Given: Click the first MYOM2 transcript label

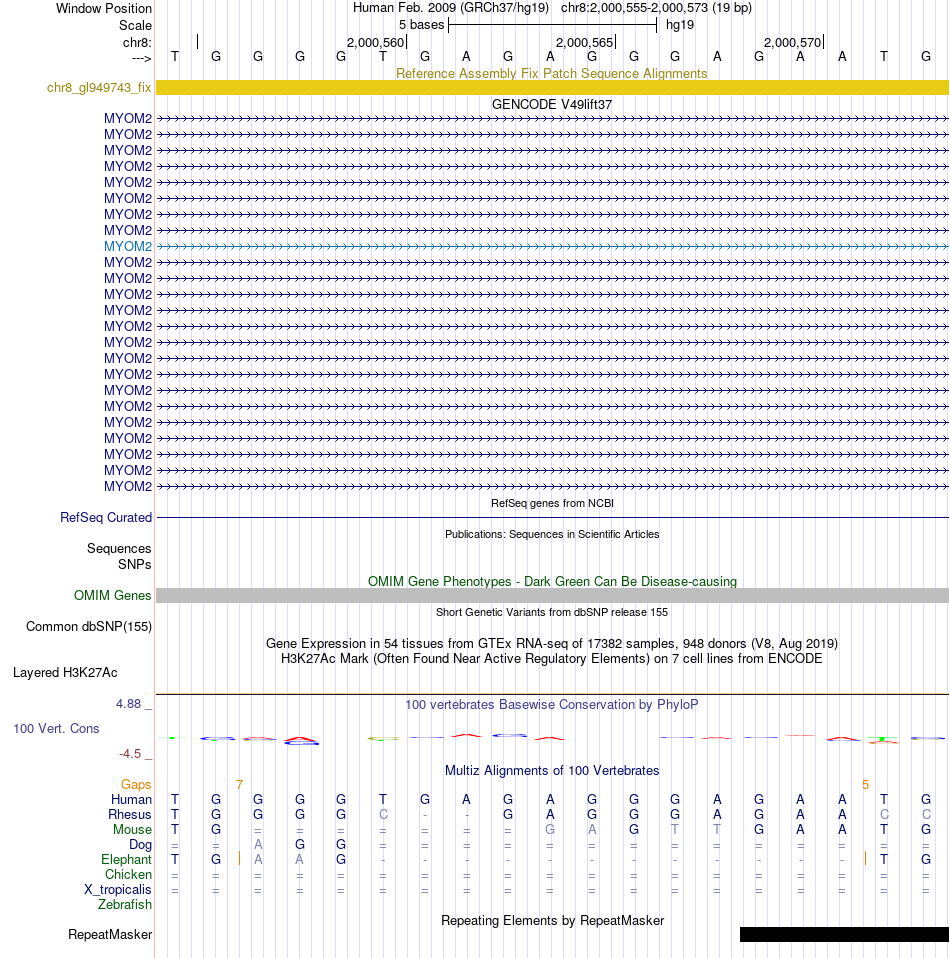Looking at the screenshot, I should point(128,119).
